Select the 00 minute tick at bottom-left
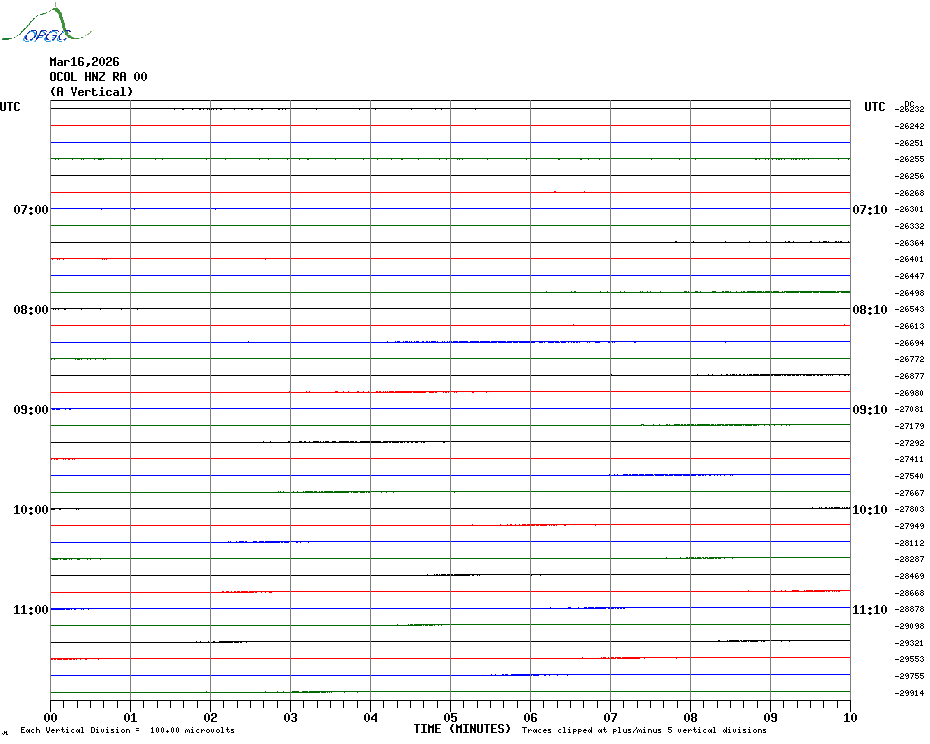 (x=51, y=717)
